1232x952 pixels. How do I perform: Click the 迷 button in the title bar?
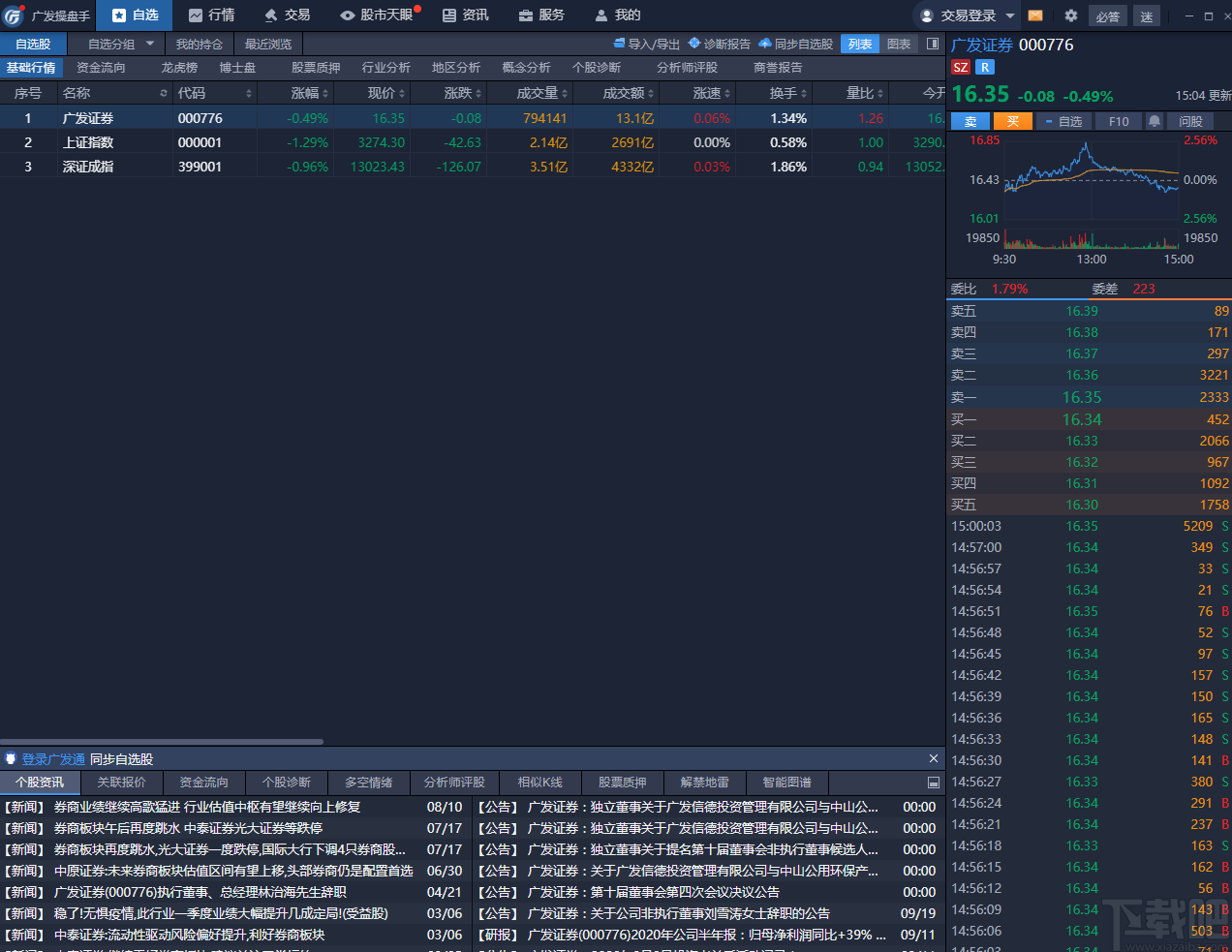(1147, 16)
